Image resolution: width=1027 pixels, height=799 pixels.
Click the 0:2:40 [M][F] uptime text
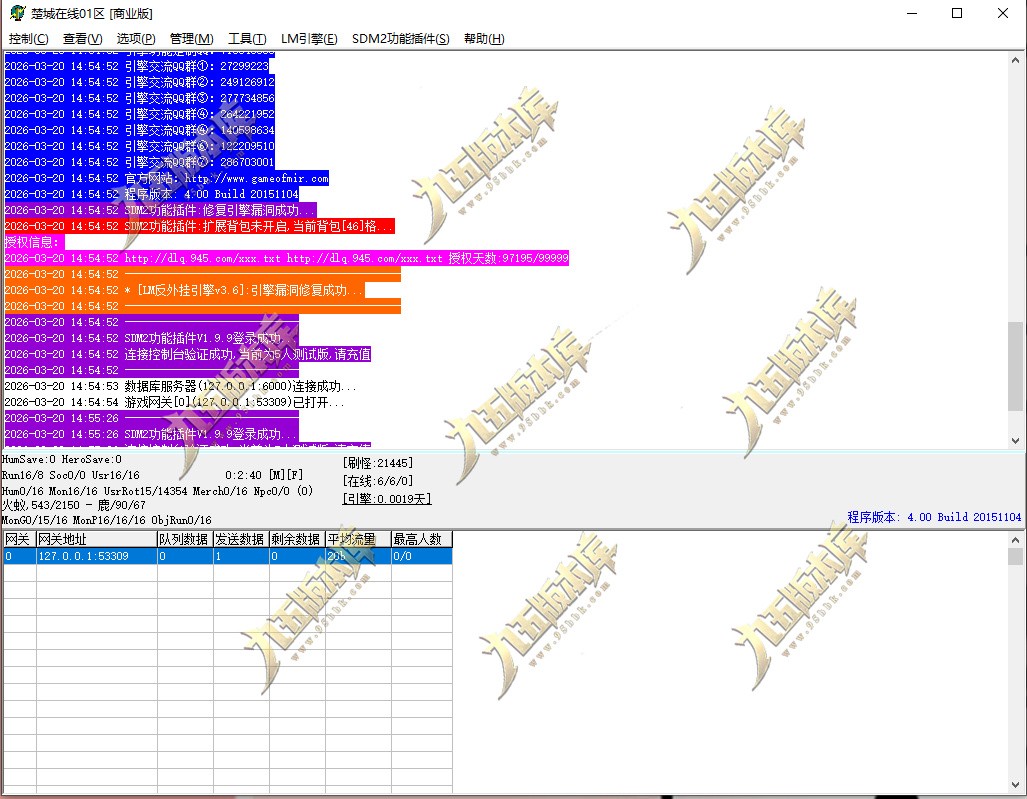(264, 475)
